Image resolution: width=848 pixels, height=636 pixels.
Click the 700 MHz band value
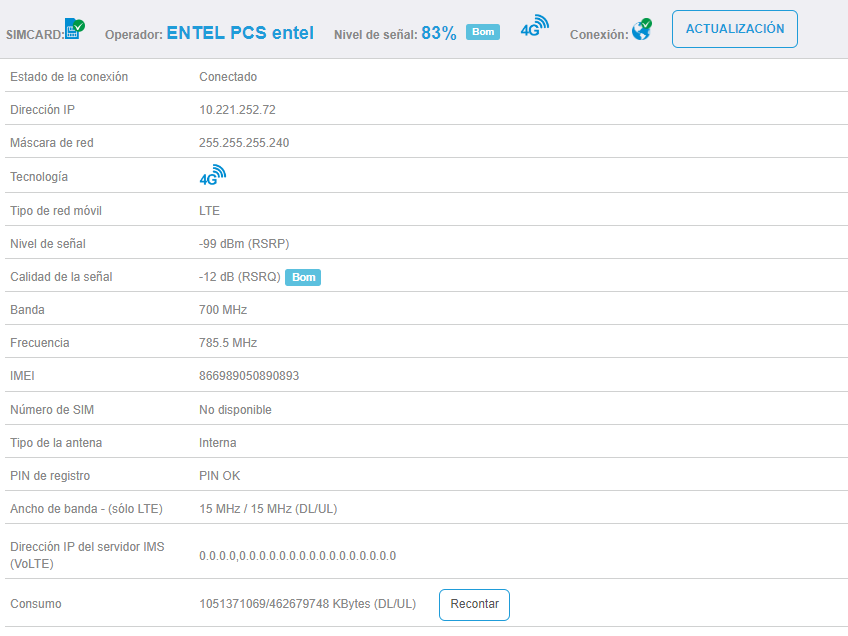(x=223, y=310)
